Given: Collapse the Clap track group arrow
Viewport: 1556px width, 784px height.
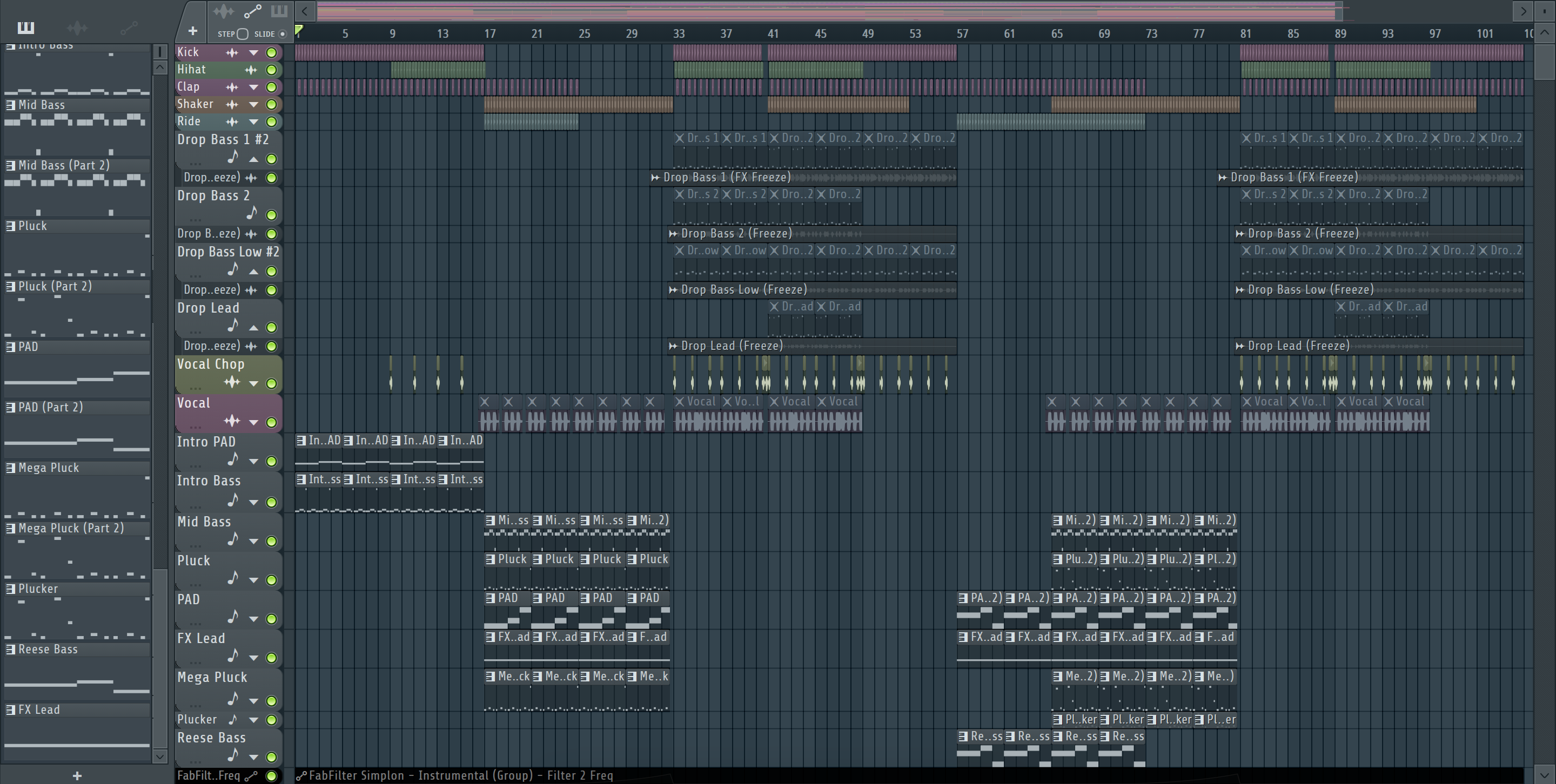Looking at the screenshot, I should tap(254, 87).
